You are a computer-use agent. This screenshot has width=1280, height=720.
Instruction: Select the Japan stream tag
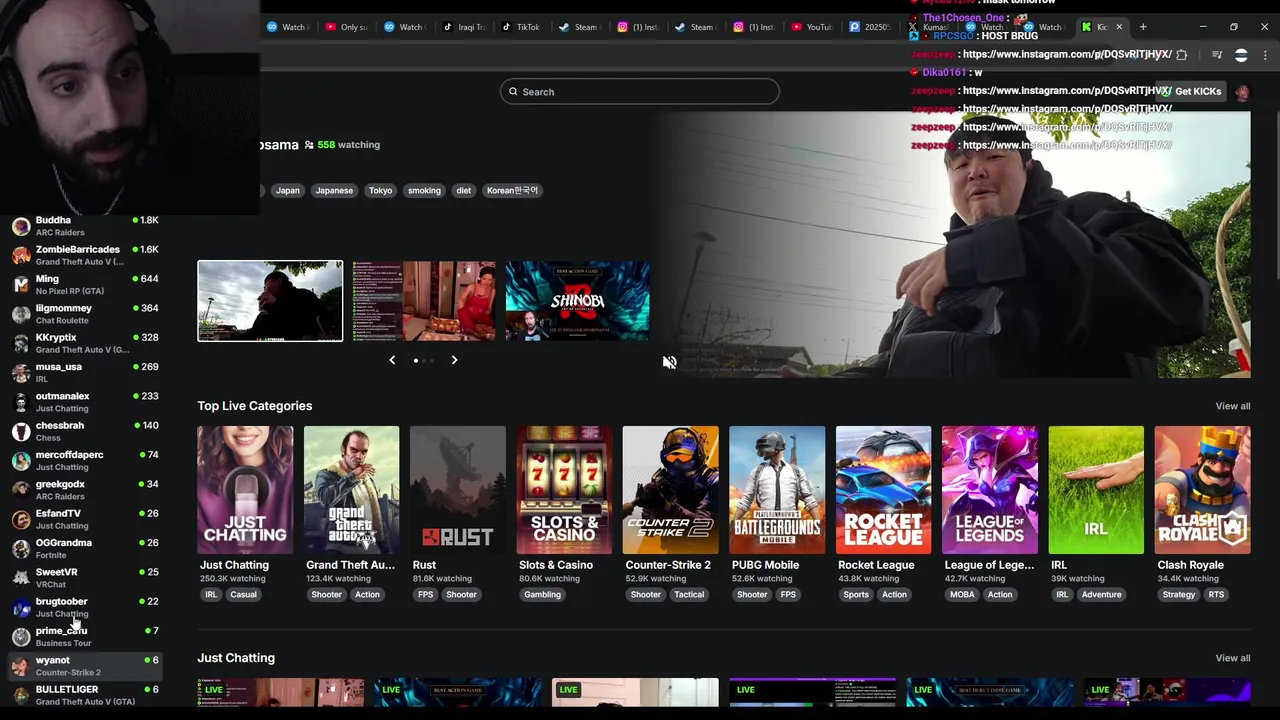(x=288, y=190)
